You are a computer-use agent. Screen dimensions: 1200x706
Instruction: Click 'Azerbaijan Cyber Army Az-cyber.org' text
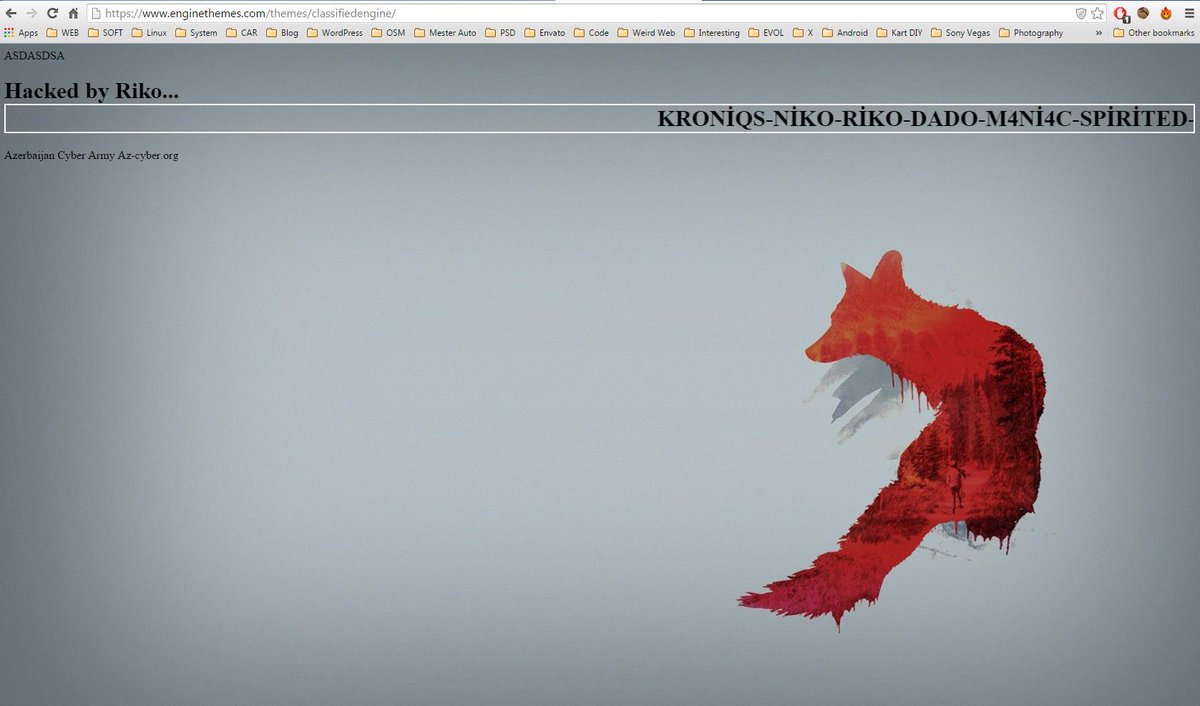[91, 155]
